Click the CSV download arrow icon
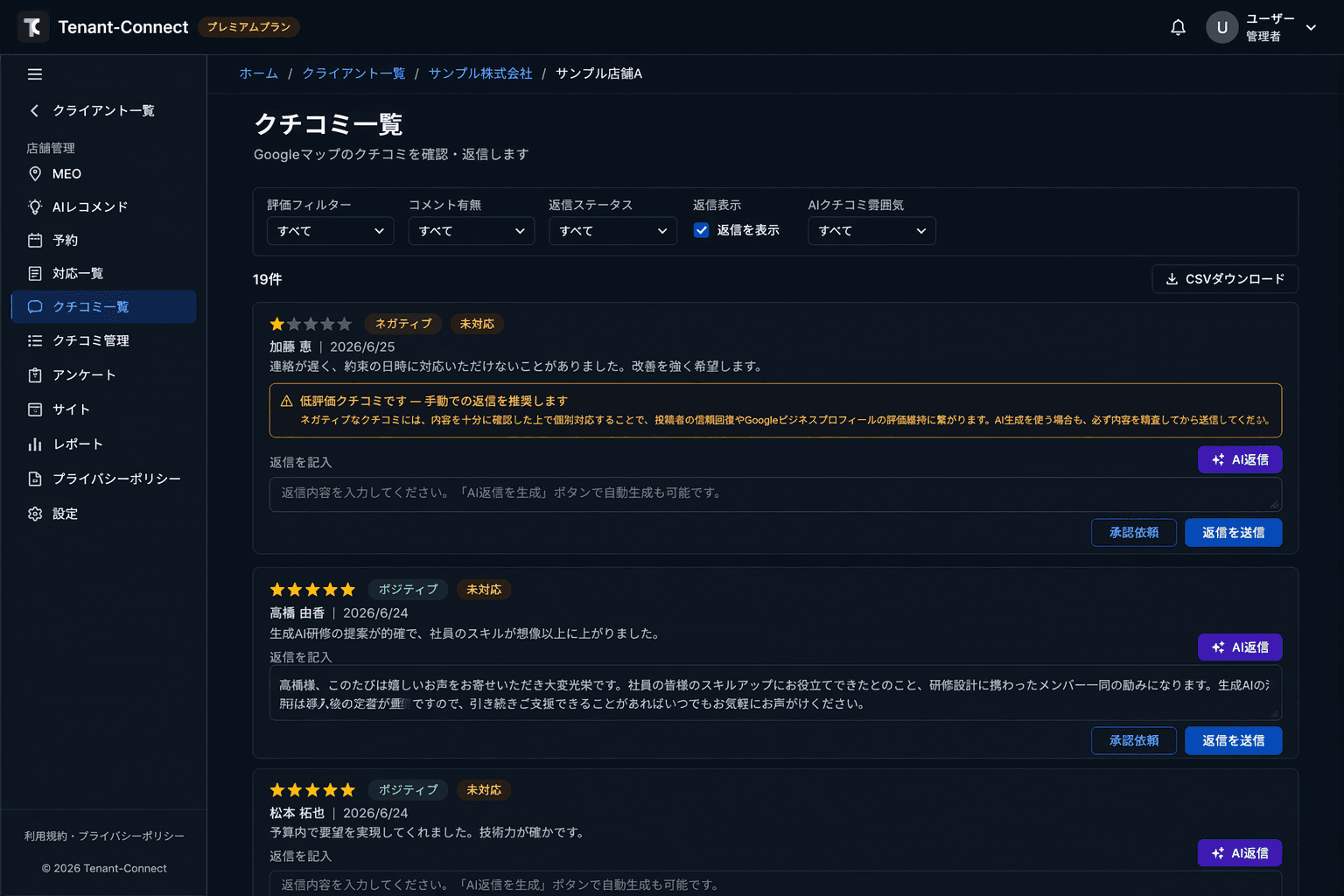This screenshot has width=1344, height=896. pyautogui.click(x=1172, y=279)
